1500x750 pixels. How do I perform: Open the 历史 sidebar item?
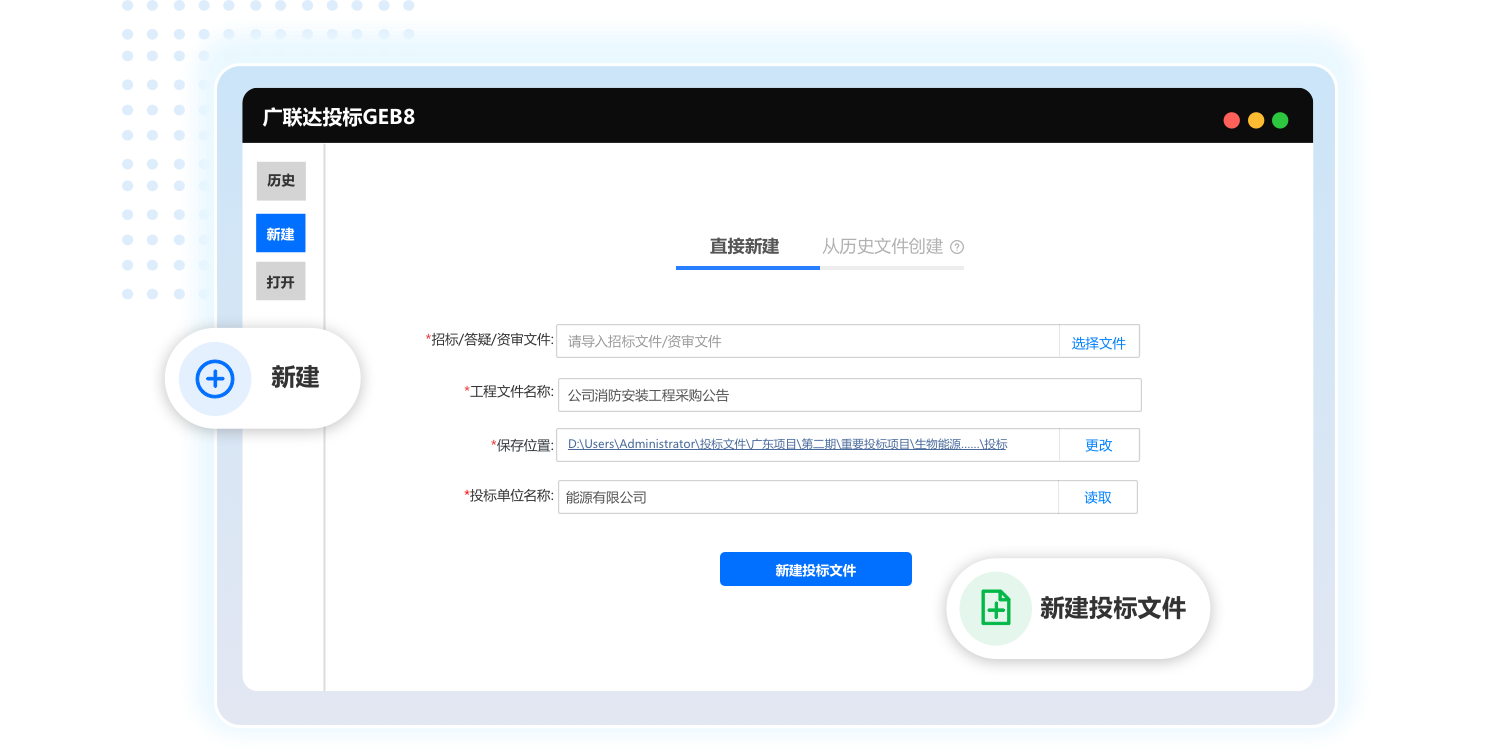coord(281,181)
